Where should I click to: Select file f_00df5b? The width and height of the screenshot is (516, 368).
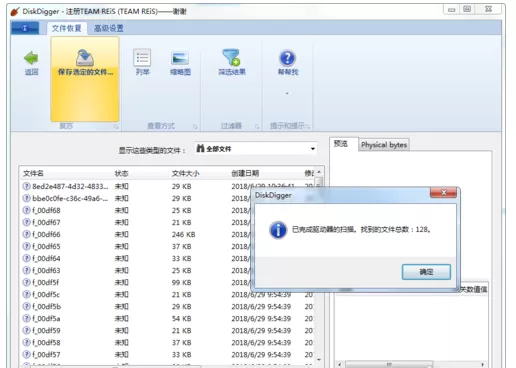46,306
